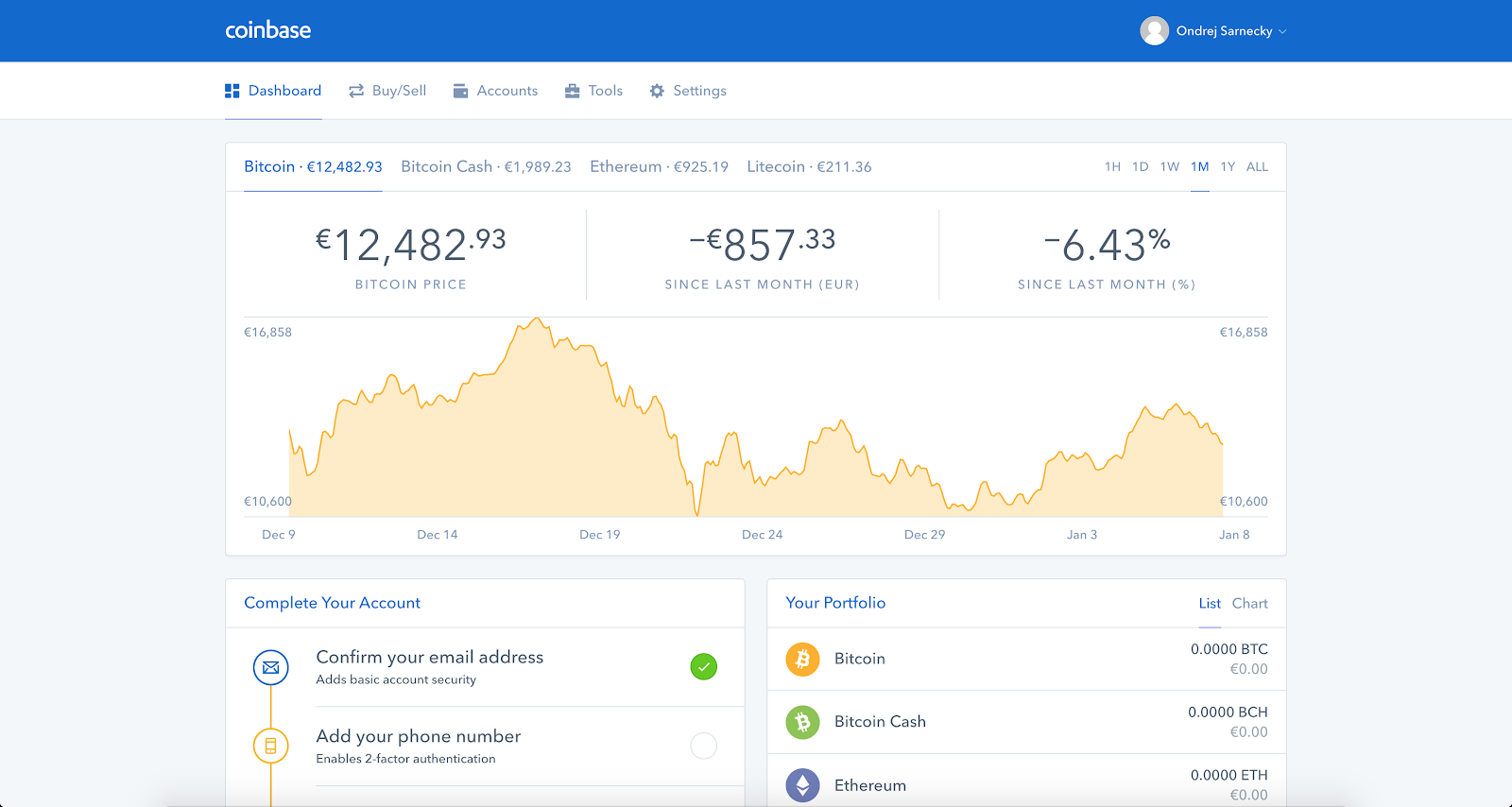Click the Tools briefcase icon
Screen dimensions: 1512x807
pos(573,91)
